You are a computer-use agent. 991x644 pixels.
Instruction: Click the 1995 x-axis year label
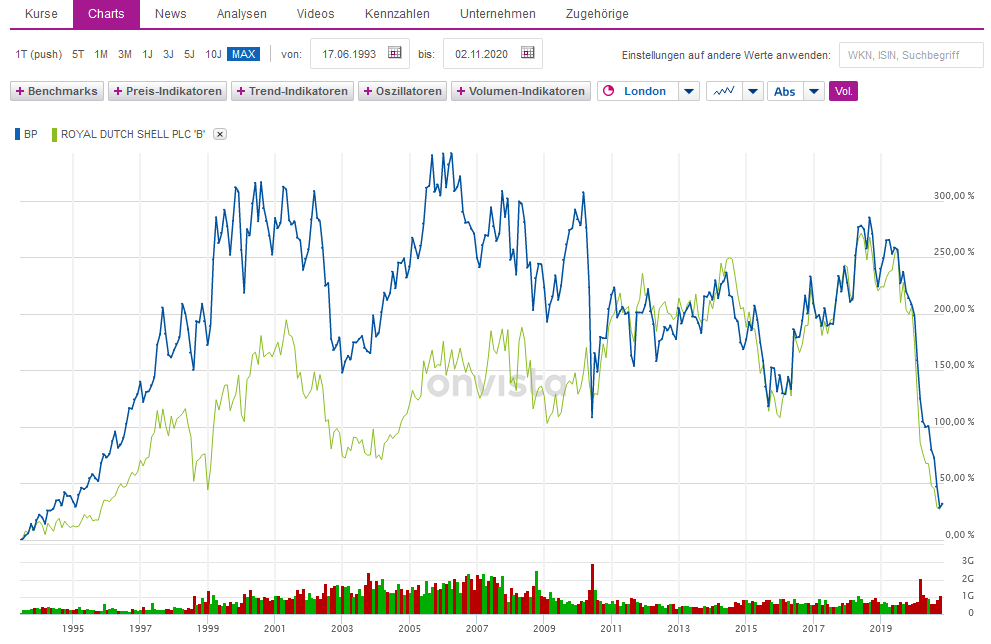(x=73, y=628)
